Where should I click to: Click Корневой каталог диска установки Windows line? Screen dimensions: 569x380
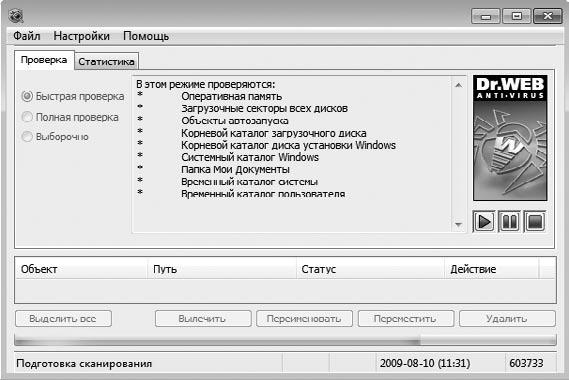[288, 145]
